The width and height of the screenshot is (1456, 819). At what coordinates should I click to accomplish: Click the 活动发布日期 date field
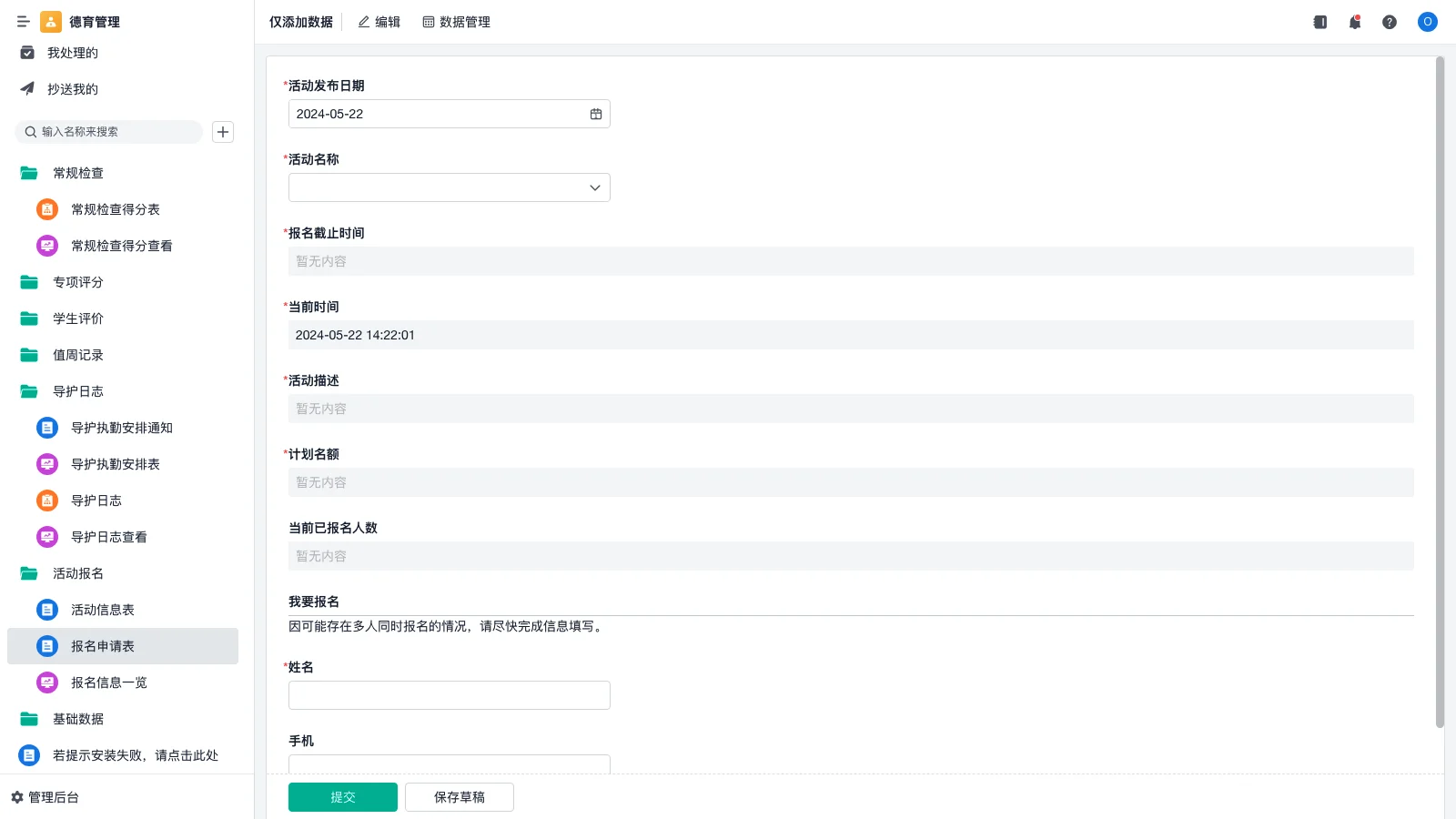450,114
